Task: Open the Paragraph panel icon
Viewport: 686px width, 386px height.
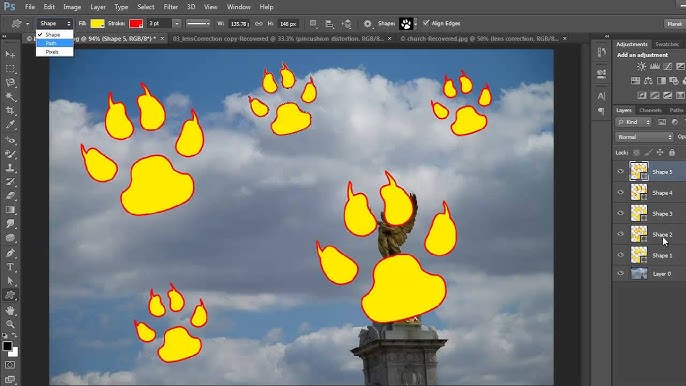Action: (602, 111)
